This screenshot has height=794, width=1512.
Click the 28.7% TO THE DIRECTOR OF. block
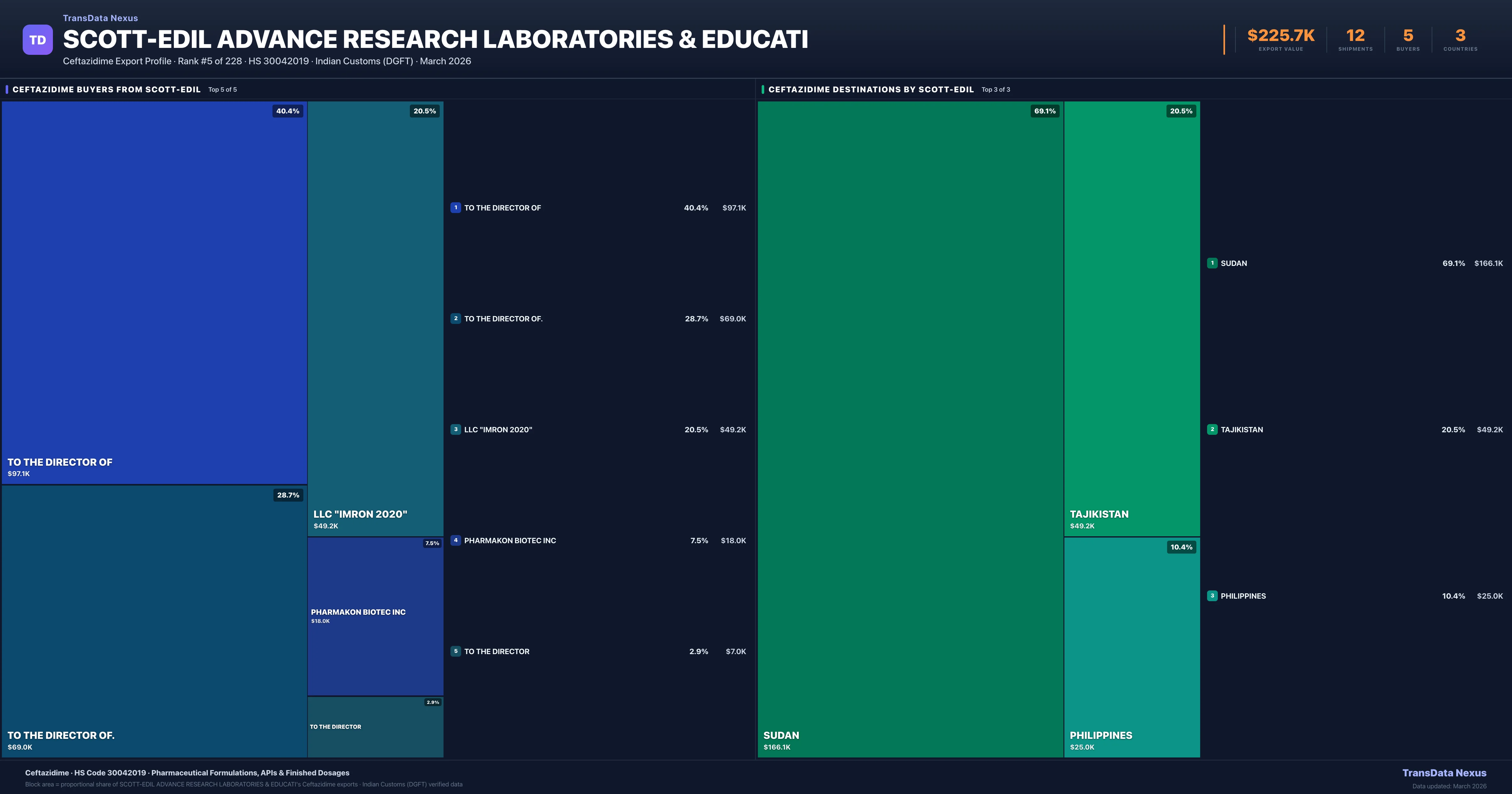[x=154, y=621]
